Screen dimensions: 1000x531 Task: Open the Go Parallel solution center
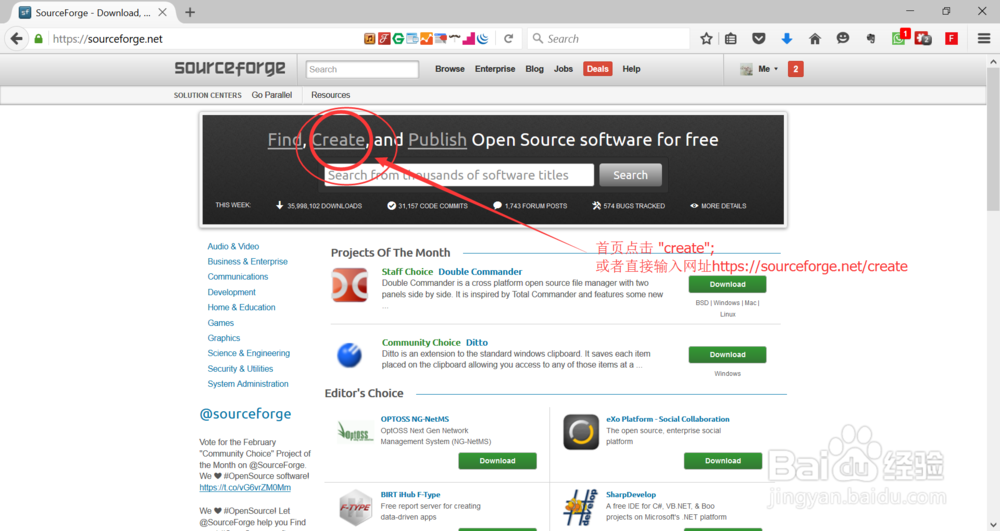(x=272, y=95)
